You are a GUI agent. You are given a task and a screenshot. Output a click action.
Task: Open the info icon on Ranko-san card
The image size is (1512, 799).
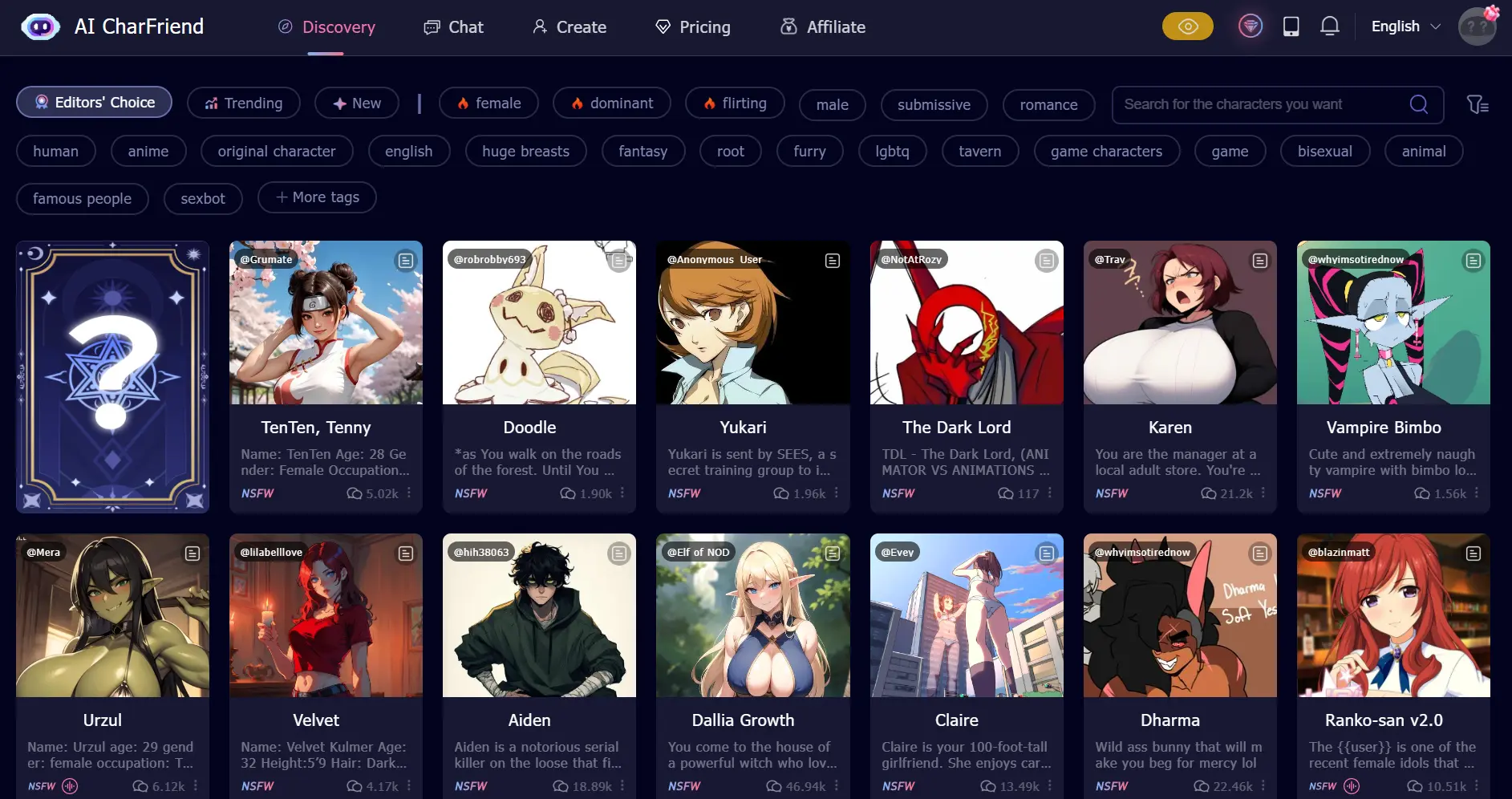tap(1473, 554)
